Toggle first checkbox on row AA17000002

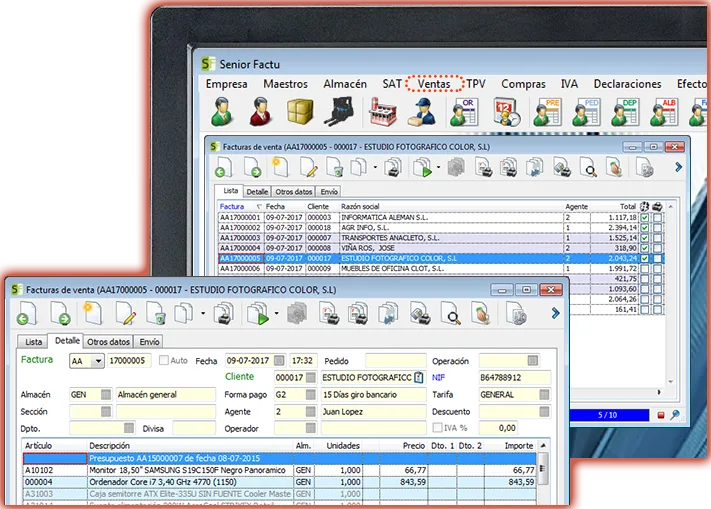click(x=644, y=228)
